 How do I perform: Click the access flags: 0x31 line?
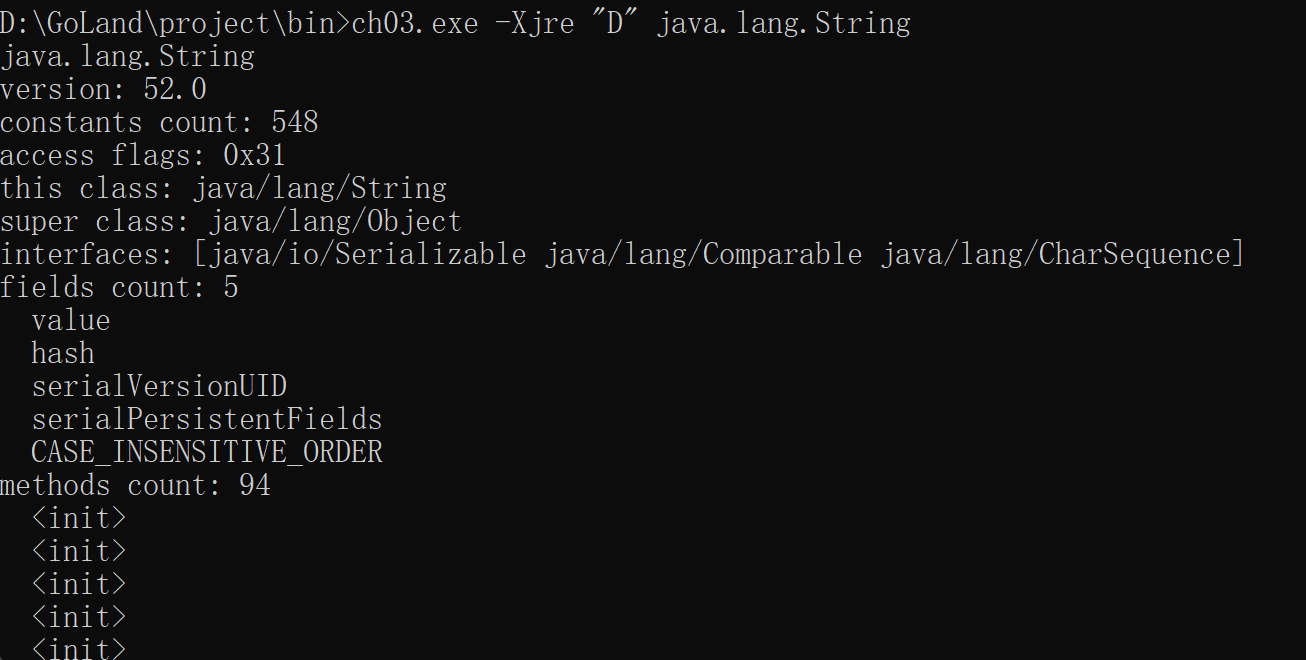click(144, 156)
